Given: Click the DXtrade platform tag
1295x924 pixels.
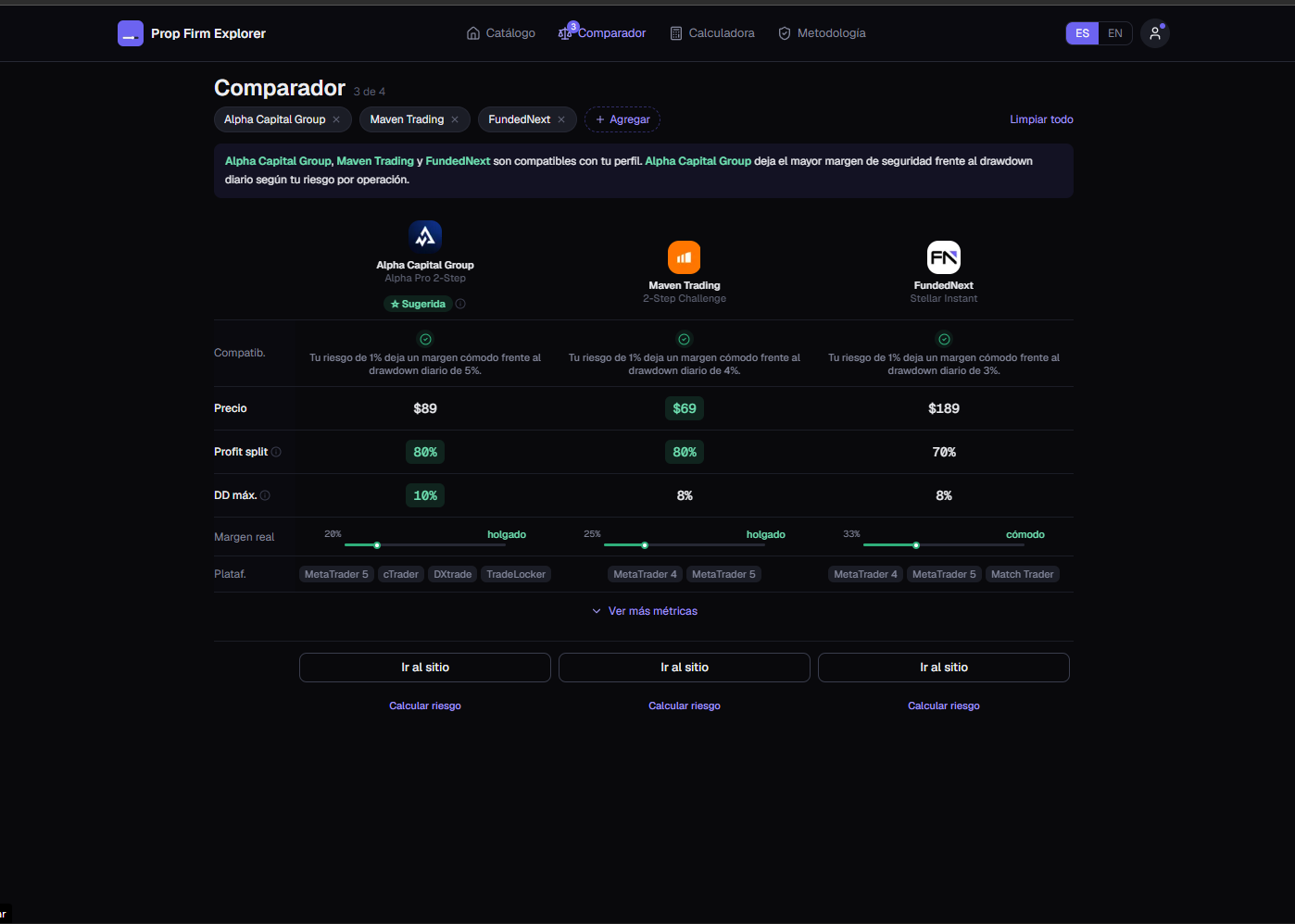Looking at the screenshot, I should coord(453,574).
